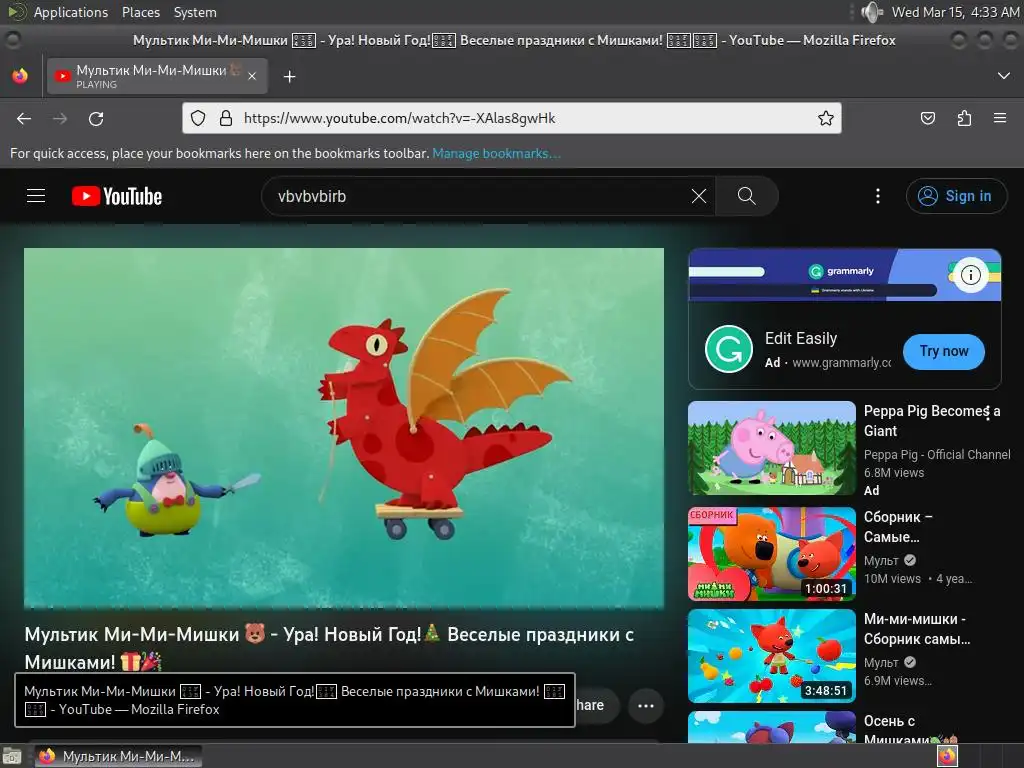Click the video player area
Viewport: 1024px width, 768px height.
344,428
